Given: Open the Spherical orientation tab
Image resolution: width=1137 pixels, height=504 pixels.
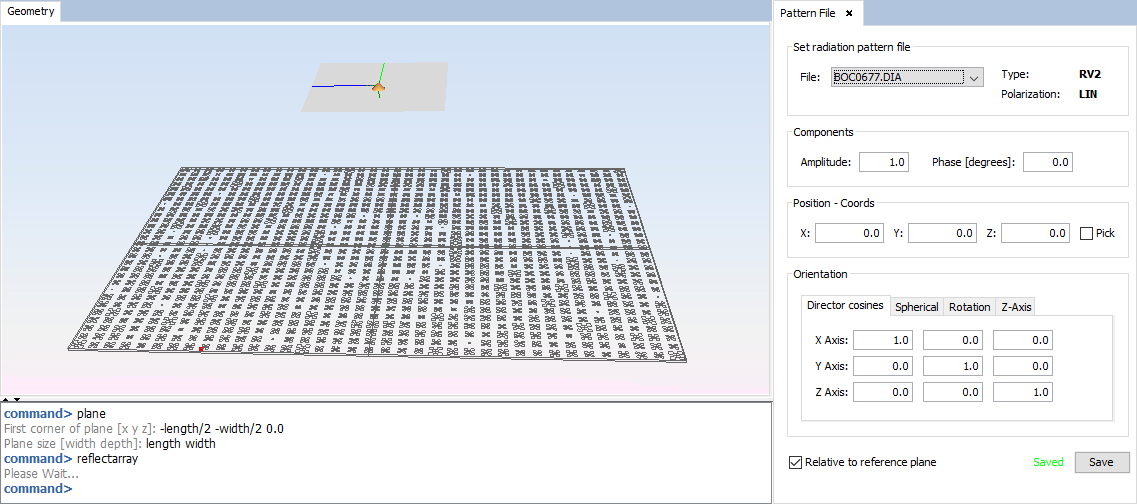Looking at the screenshot, I should 916,307.
